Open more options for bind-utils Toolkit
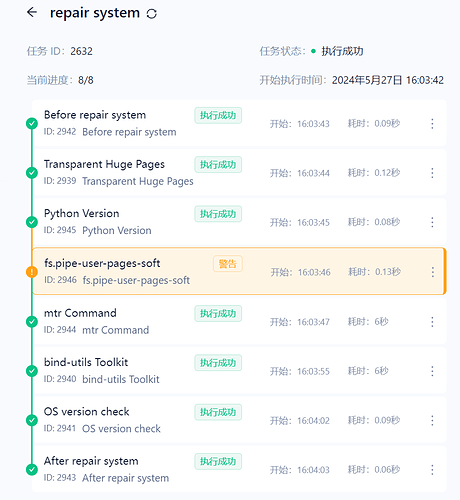This screenshot has height=500, width=460. (432, 371)
